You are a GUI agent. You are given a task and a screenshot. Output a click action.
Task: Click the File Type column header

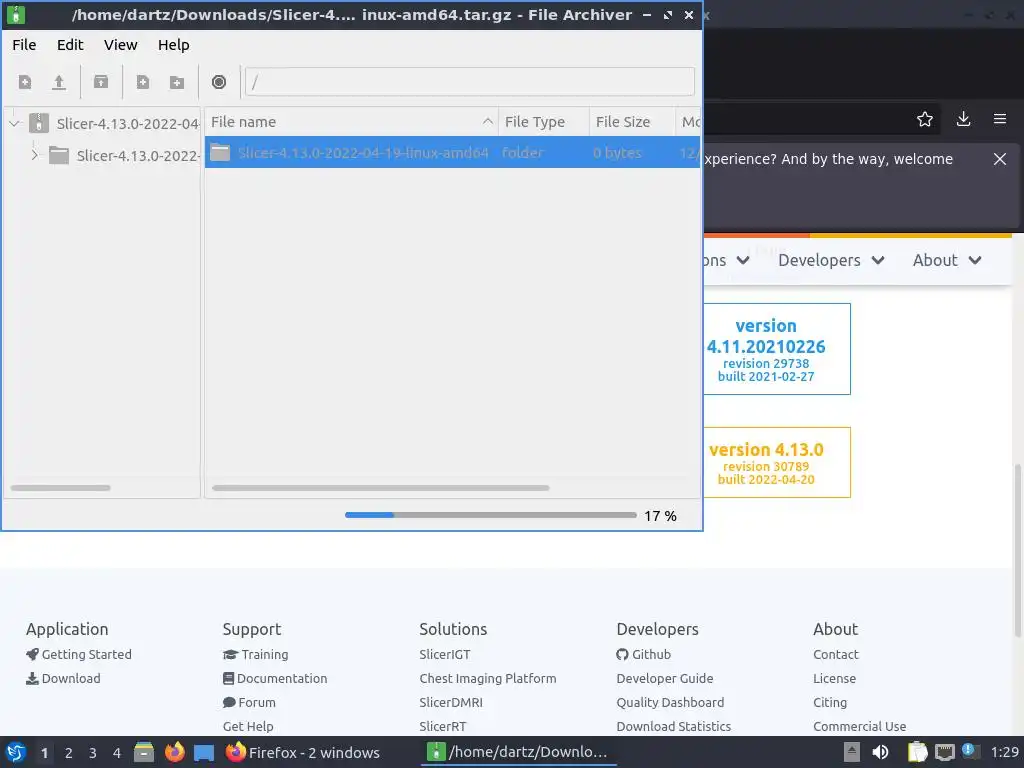tap(543, 121)
